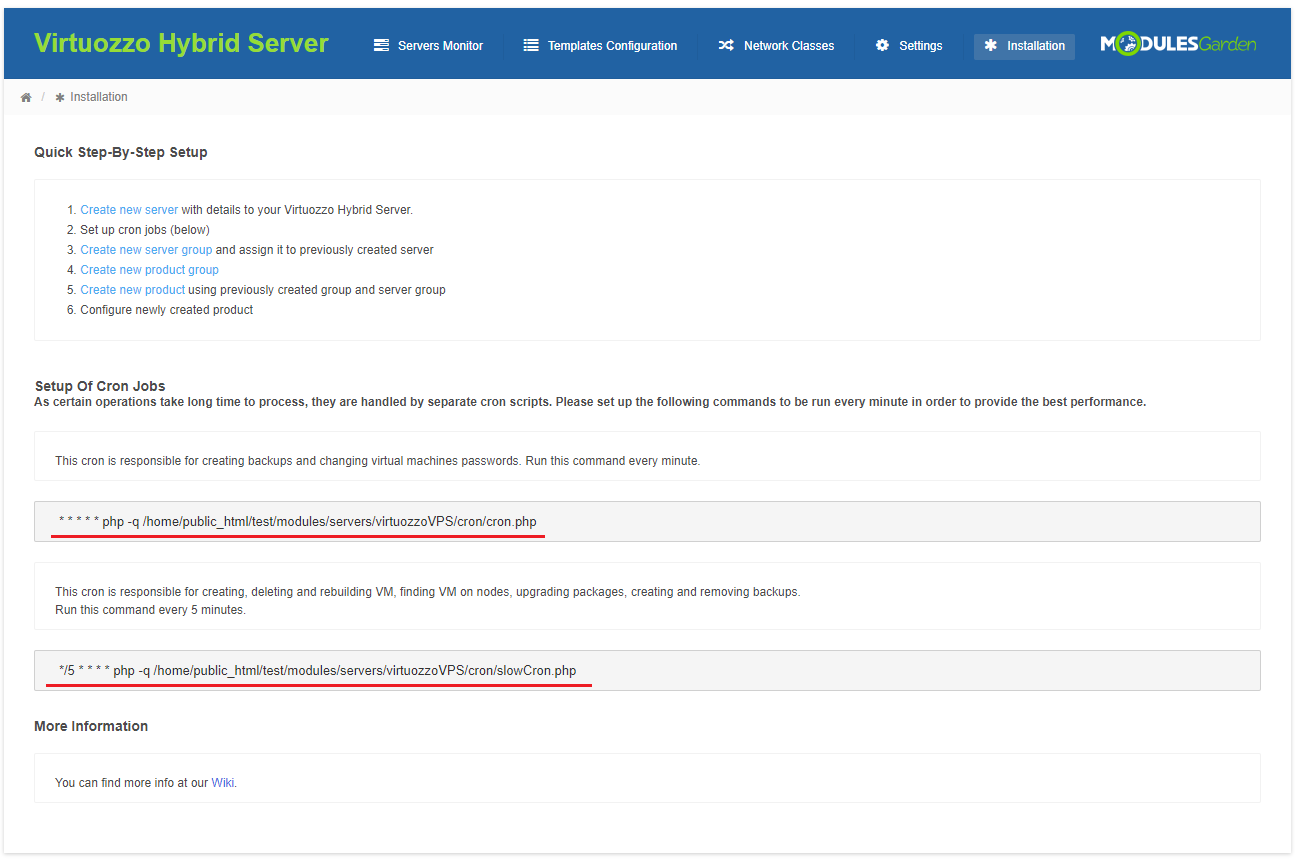1295x860 pixels.
Task: Click the 'Set up cron jobs (below)' step
Action: click(145, 230)
